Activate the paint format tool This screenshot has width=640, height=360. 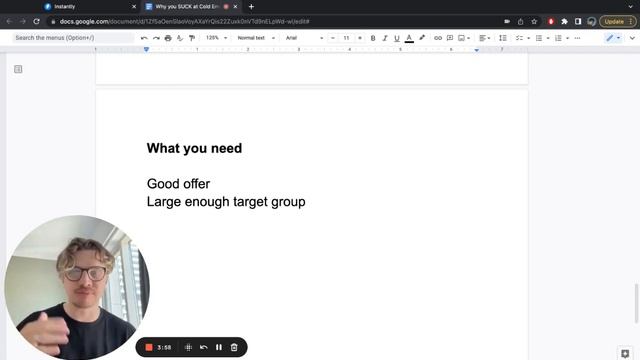click(191, 38)
